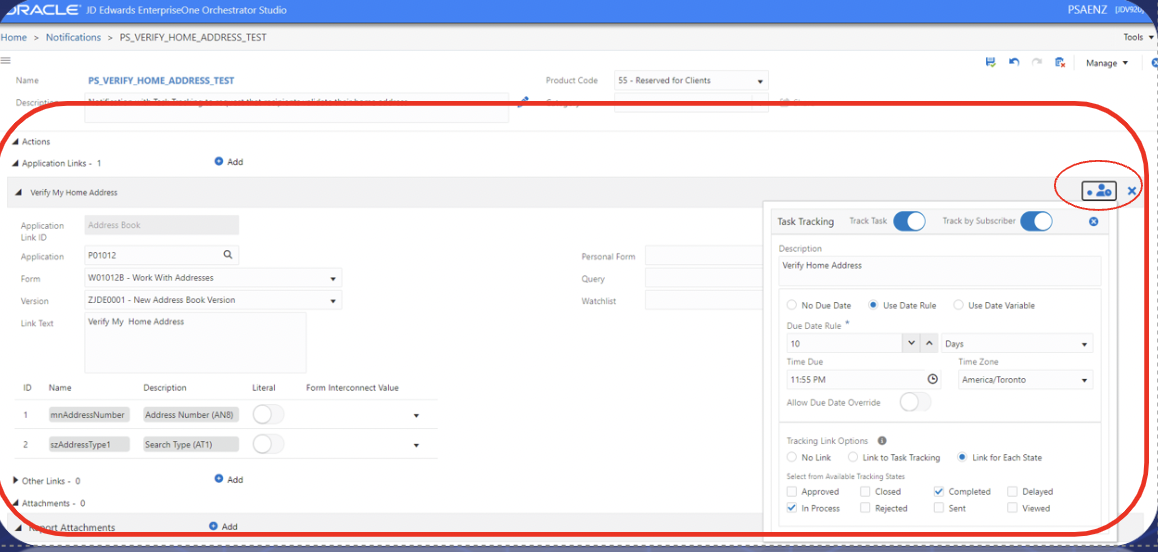This screenshot has height=552, width=1158.
Task: Click the PS_VERIFY_HOME_ADDRESS_TEST name link
Action: pyautogui.click(x=161, y=81)
